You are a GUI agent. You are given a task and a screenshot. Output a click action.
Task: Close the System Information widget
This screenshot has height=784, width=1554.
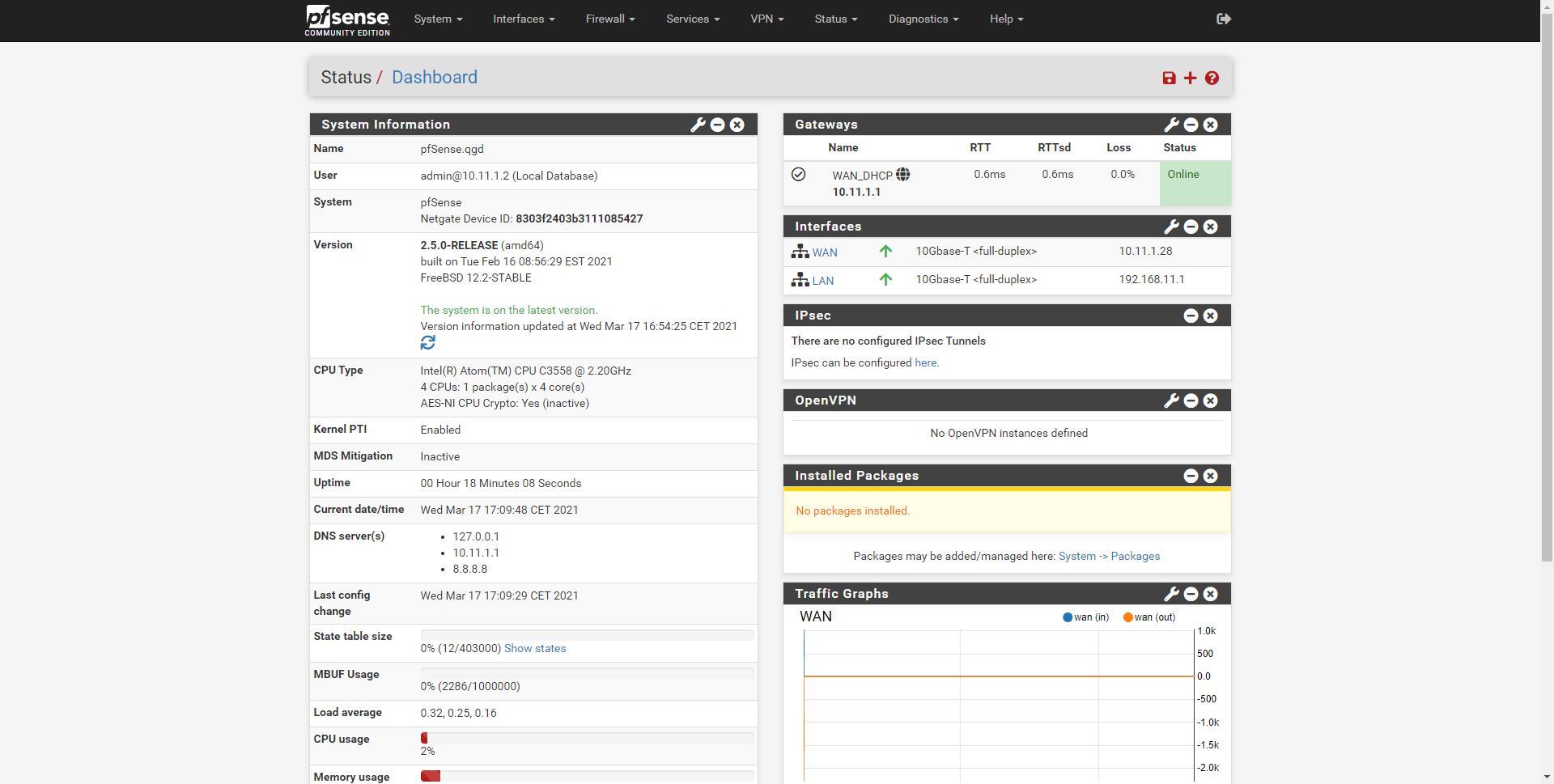[x=737, y=125]
